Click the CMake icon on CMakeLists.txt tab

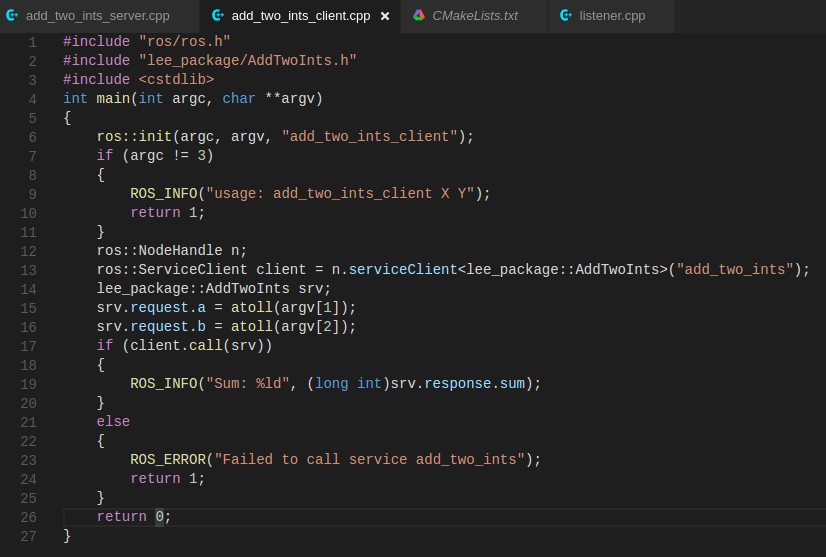tap(419, 16)
